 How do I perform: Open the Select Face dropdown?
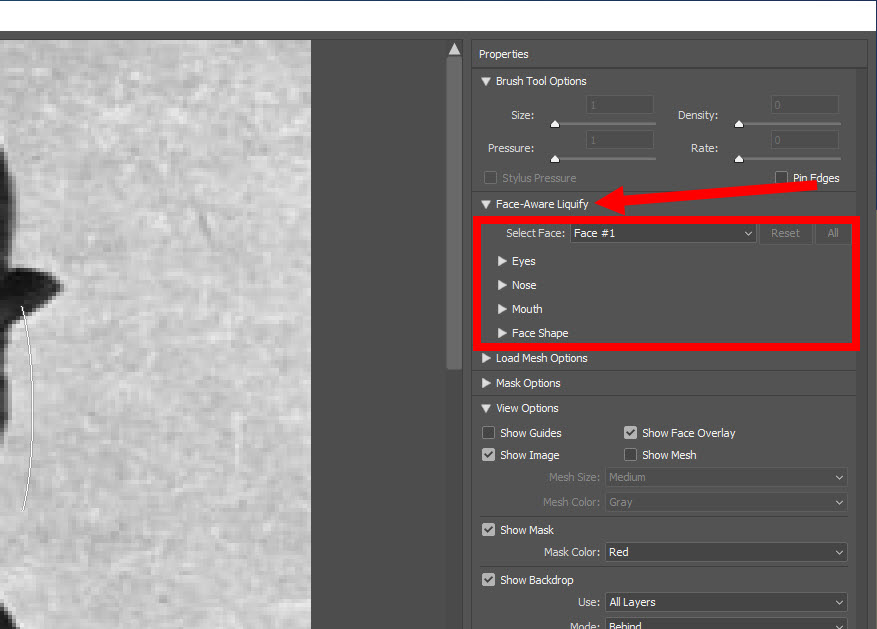click(x=663, y=233)
